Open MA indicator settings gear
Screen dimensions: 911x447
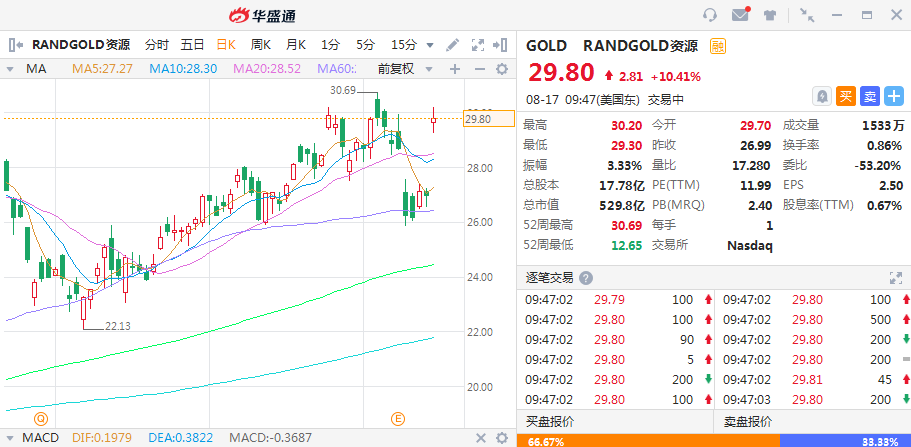(x=501, y=69)
